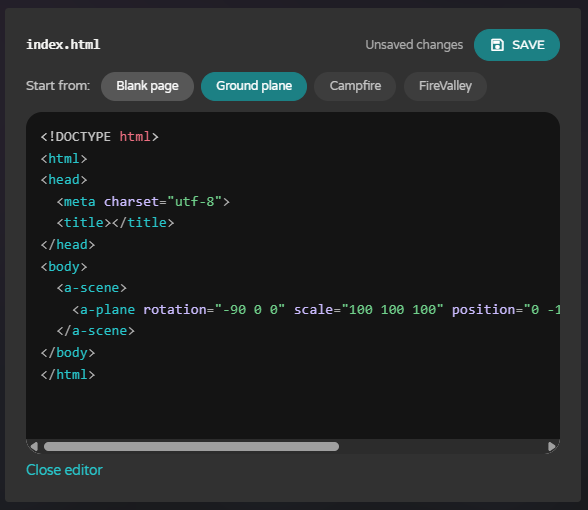588x510 pixels.
Task: Click the closing </a-scene> tag
Action: coord(96,331)
